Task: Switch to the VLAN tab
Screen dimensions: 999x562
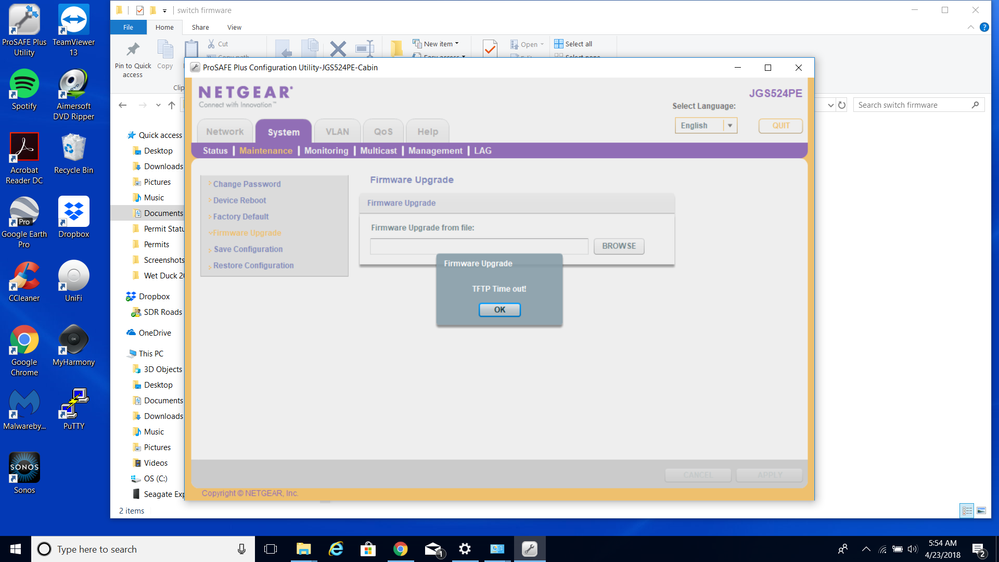Action: tap(337, 131)
